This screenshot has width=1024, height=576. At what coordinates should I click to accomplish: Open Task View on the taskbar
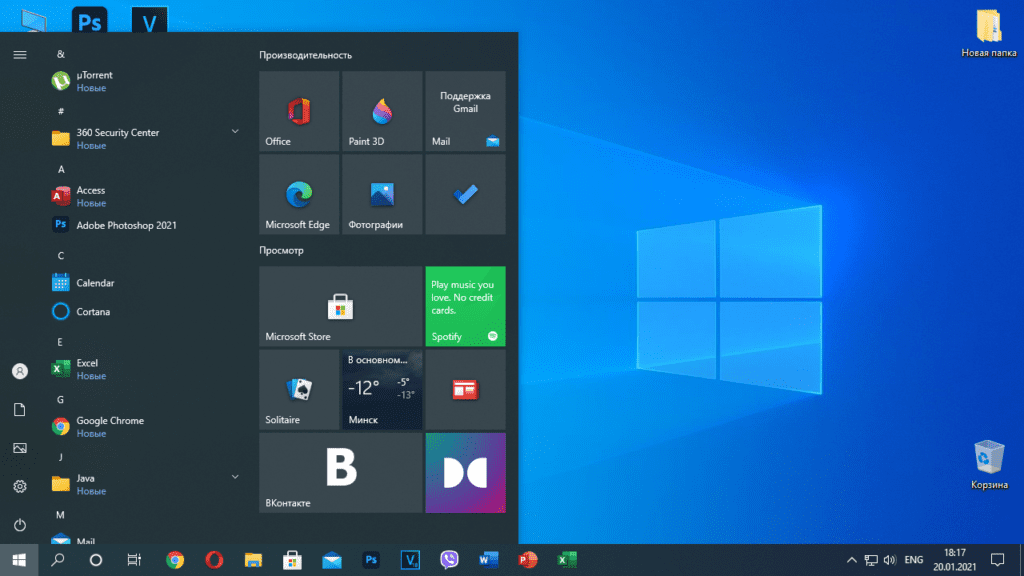point(135,560)
